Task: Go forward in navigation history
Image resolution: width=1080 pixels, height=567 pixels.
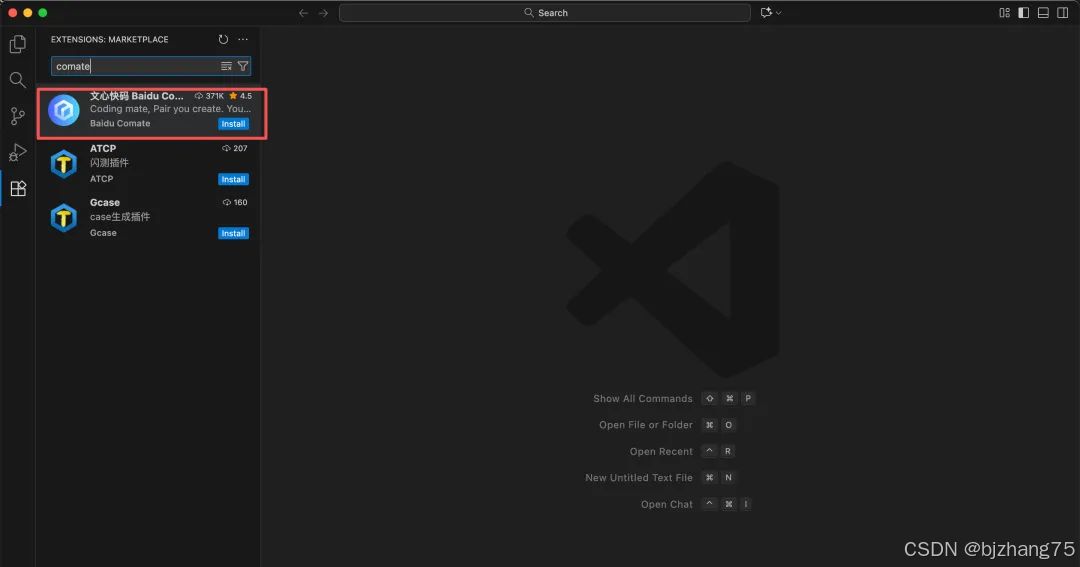Action: [323, 12]
